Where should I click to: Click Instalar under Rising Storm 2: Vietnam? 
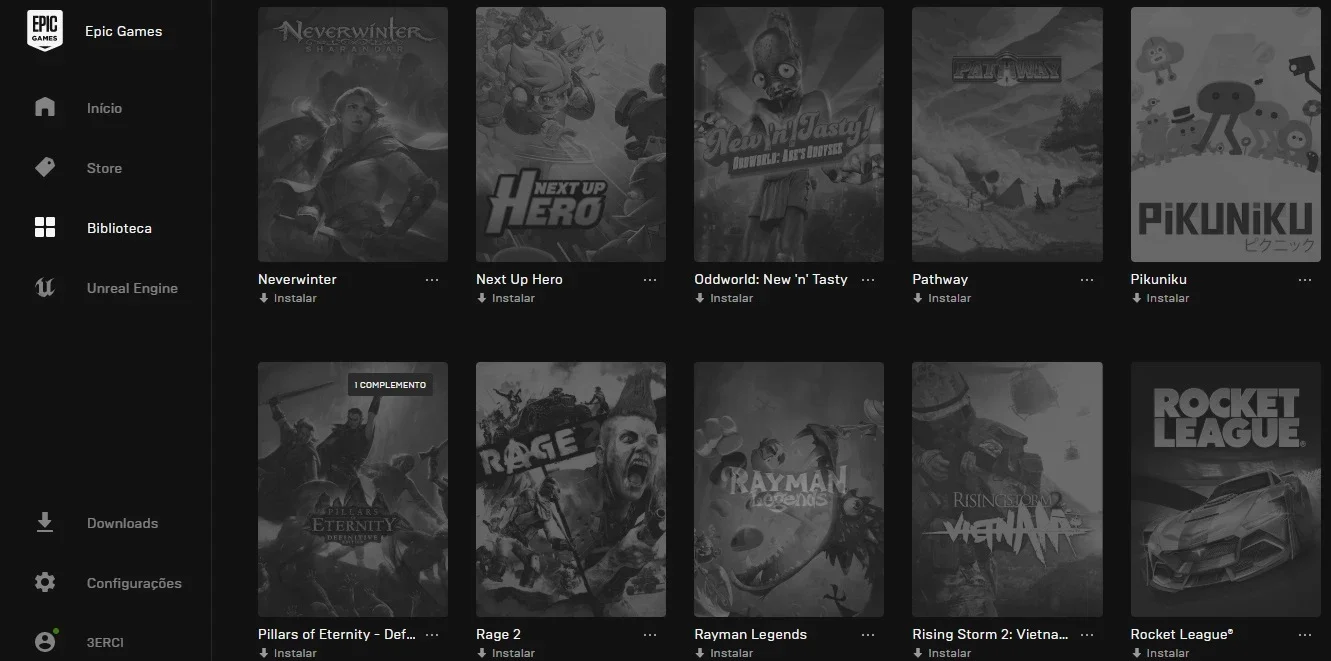coord(942,653)
